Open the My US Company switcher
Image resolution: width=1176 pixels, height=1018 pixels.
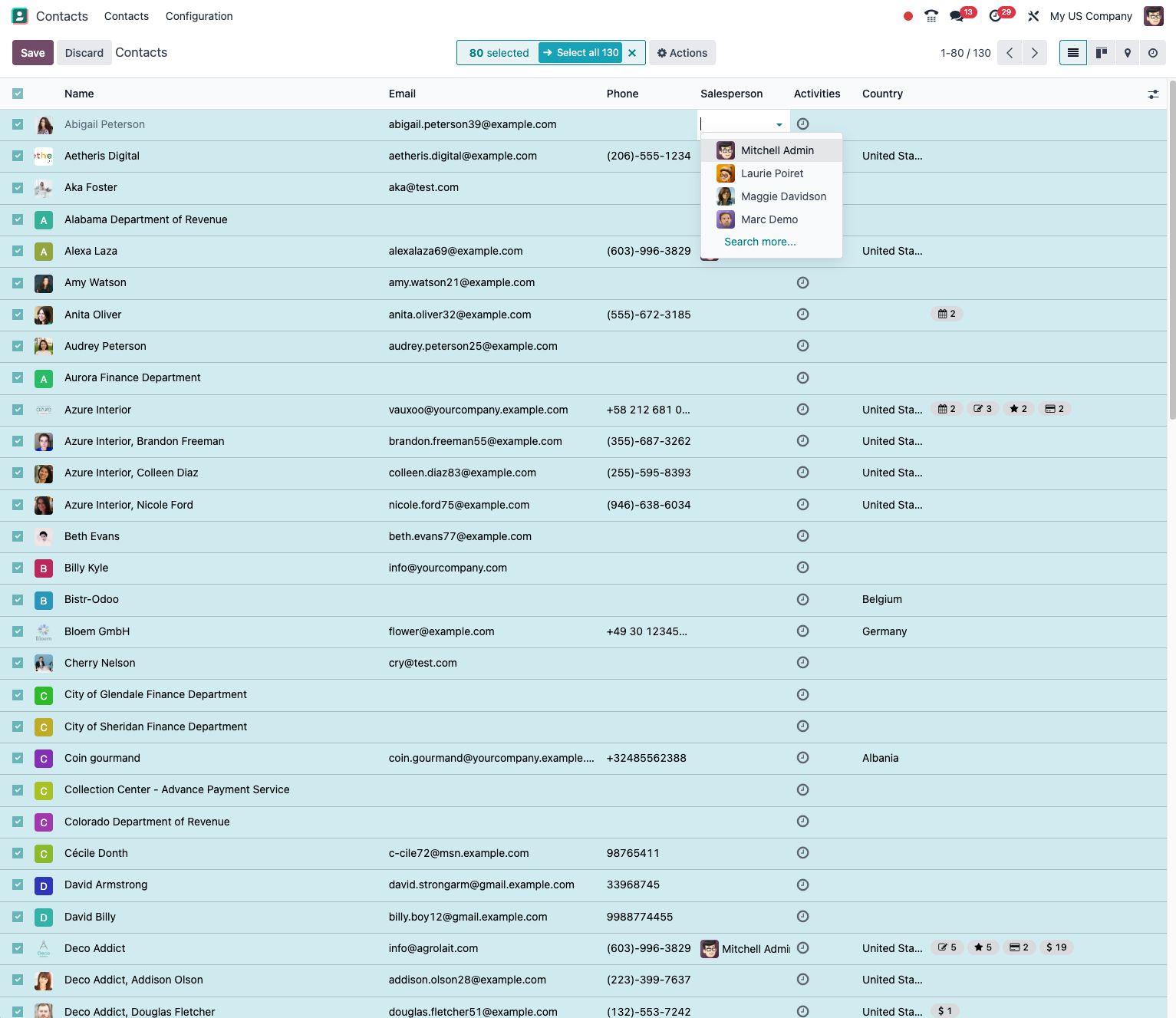point(1091,16)
